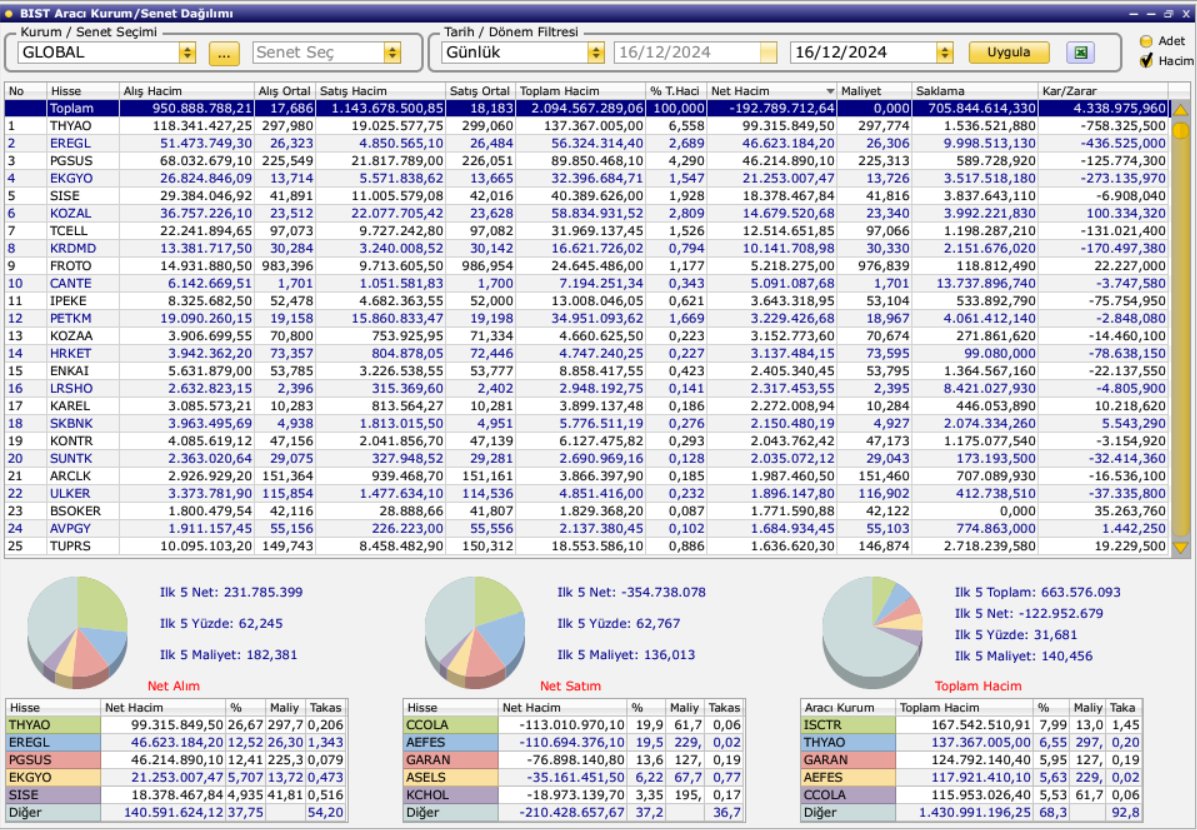This screenshot has height=830, width=1197.
Task: Select the PGSUS row in main table
Action: (586, 161)
